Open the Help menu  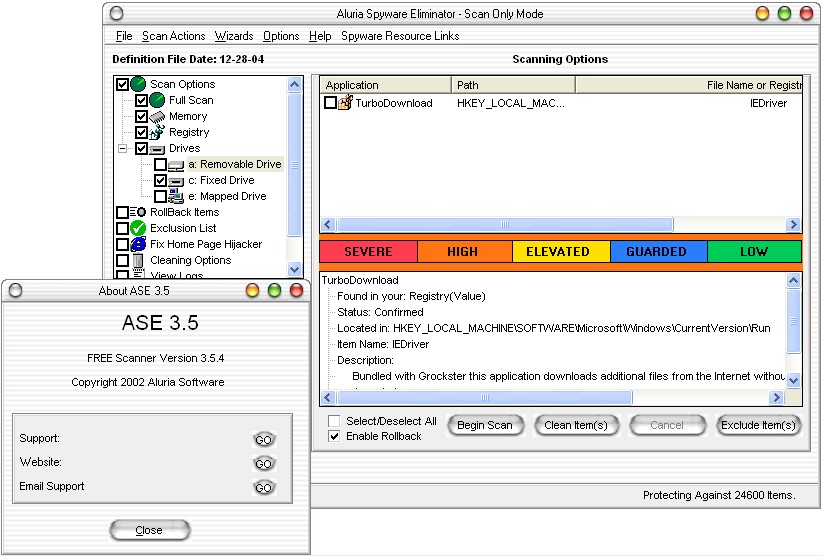pos(320,36)
